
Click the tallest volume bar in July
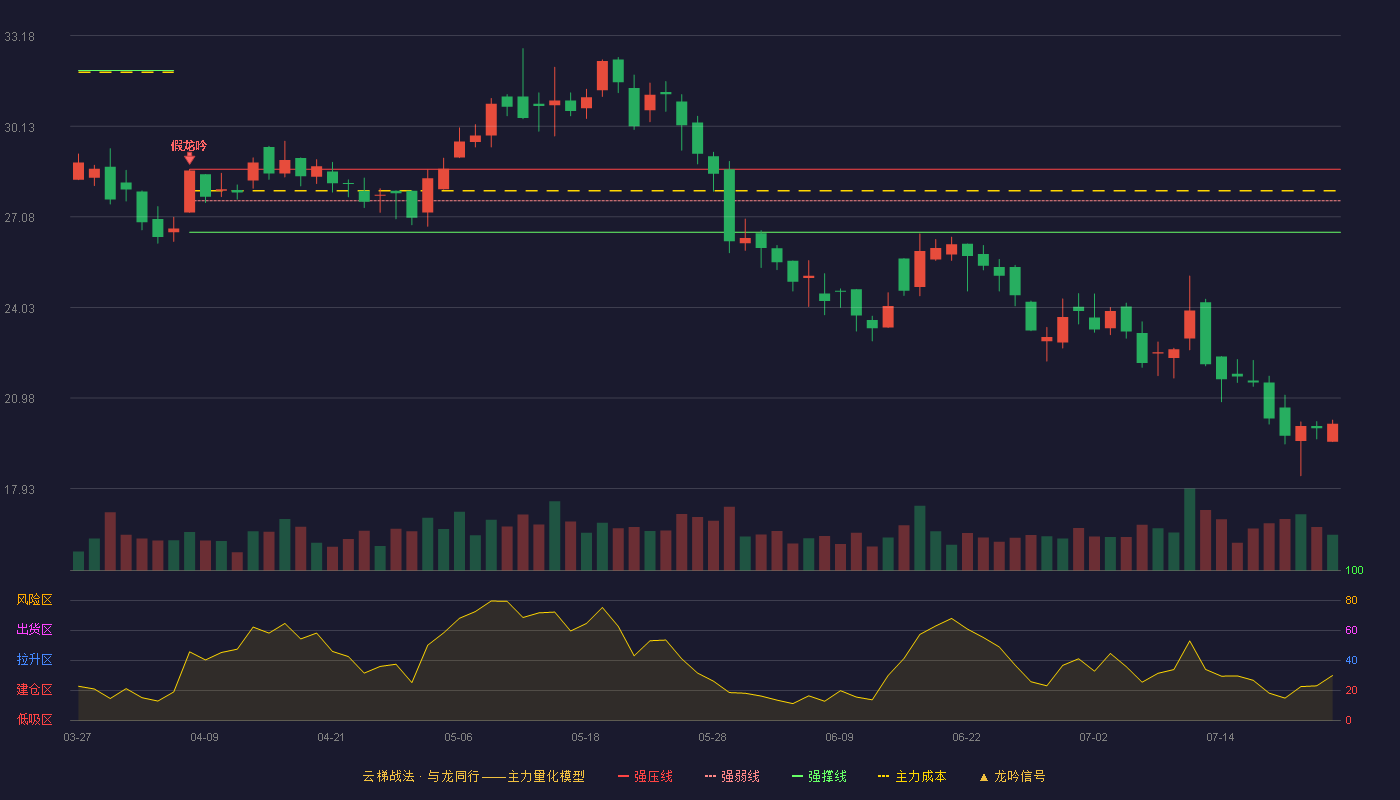(1189, 529)
